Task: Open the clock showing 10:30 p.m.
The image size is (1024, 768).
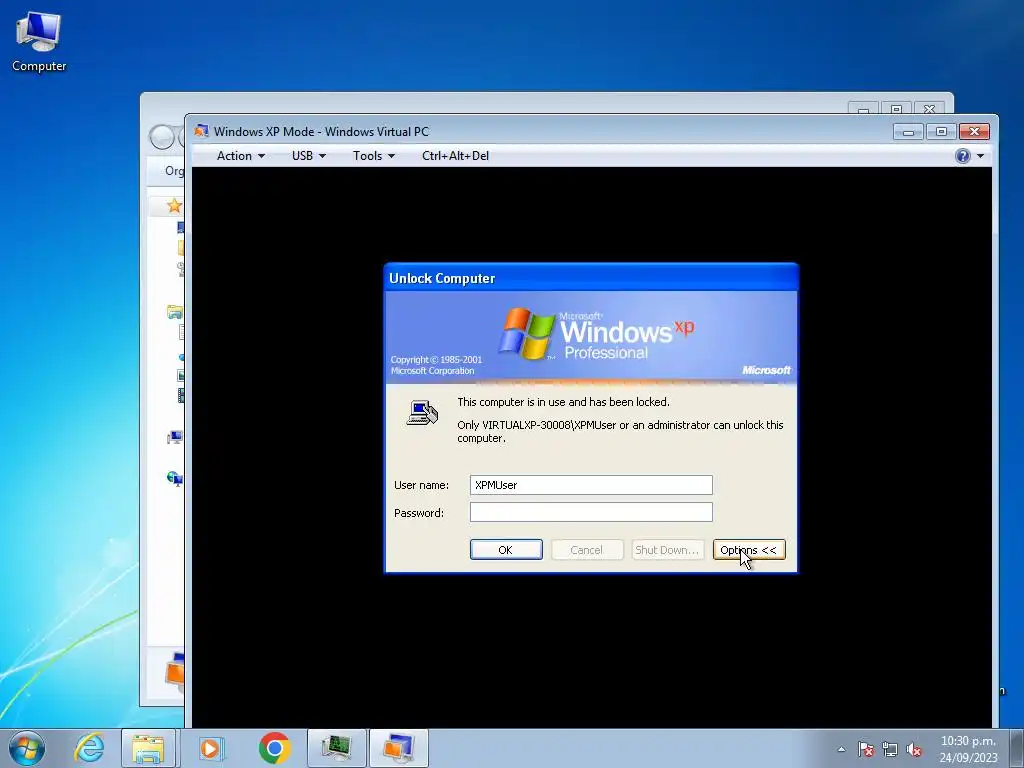Action: point(968,749)
